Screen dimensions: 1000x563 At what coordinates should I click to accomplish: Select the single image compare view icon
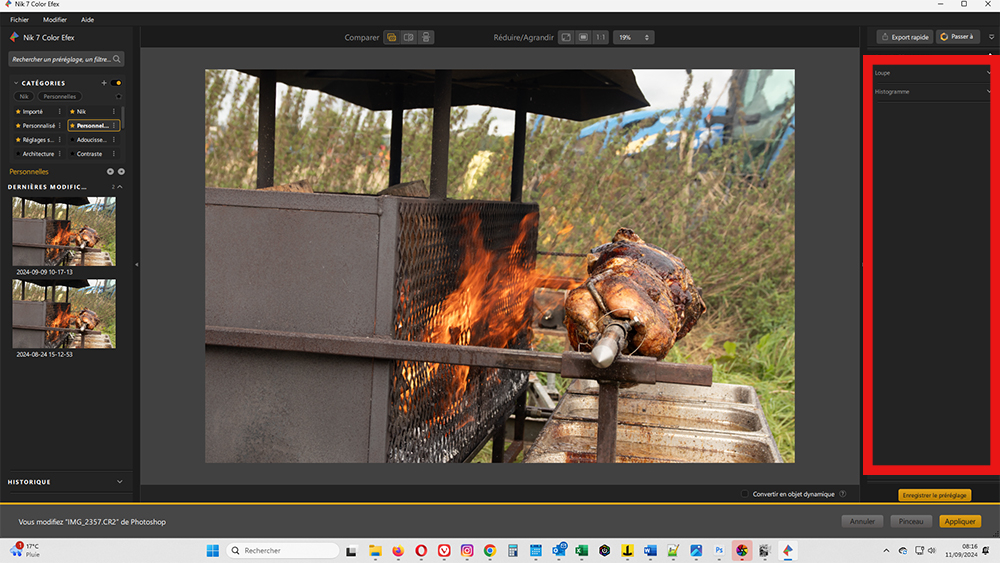click(392, 37)
